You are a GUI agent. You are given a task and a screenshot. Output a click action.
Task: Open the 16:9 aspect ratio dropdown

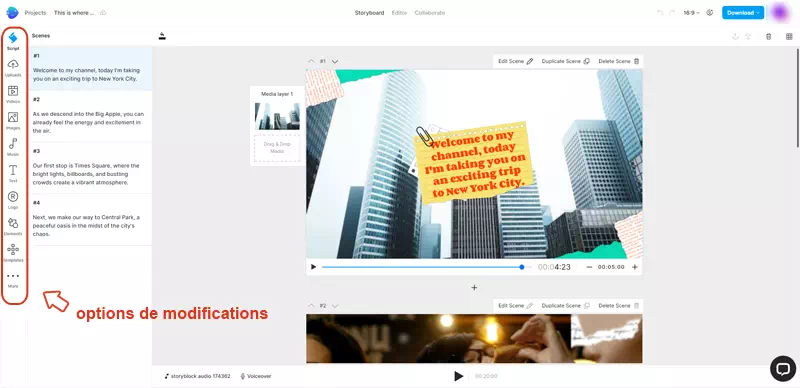pos(691,13)
